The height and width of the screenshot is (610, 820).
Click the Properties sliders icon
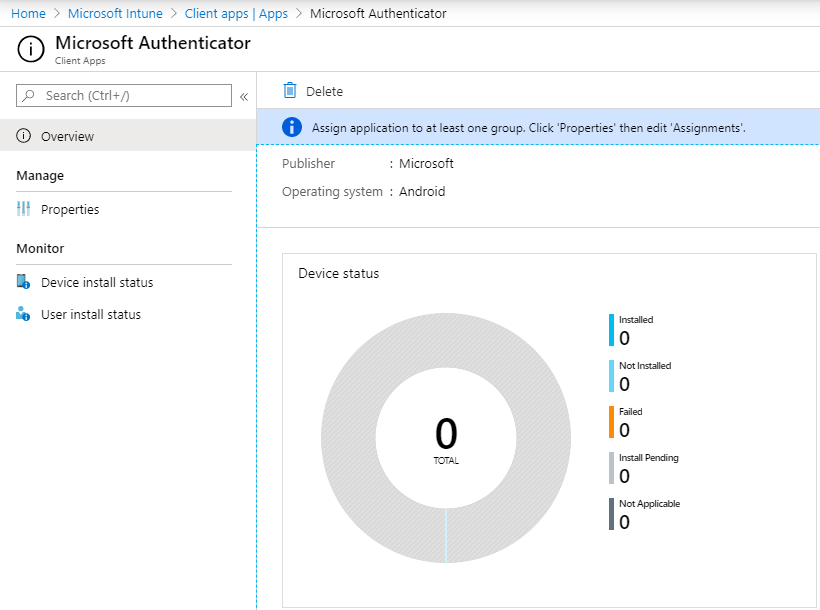(x=24, y=209)
